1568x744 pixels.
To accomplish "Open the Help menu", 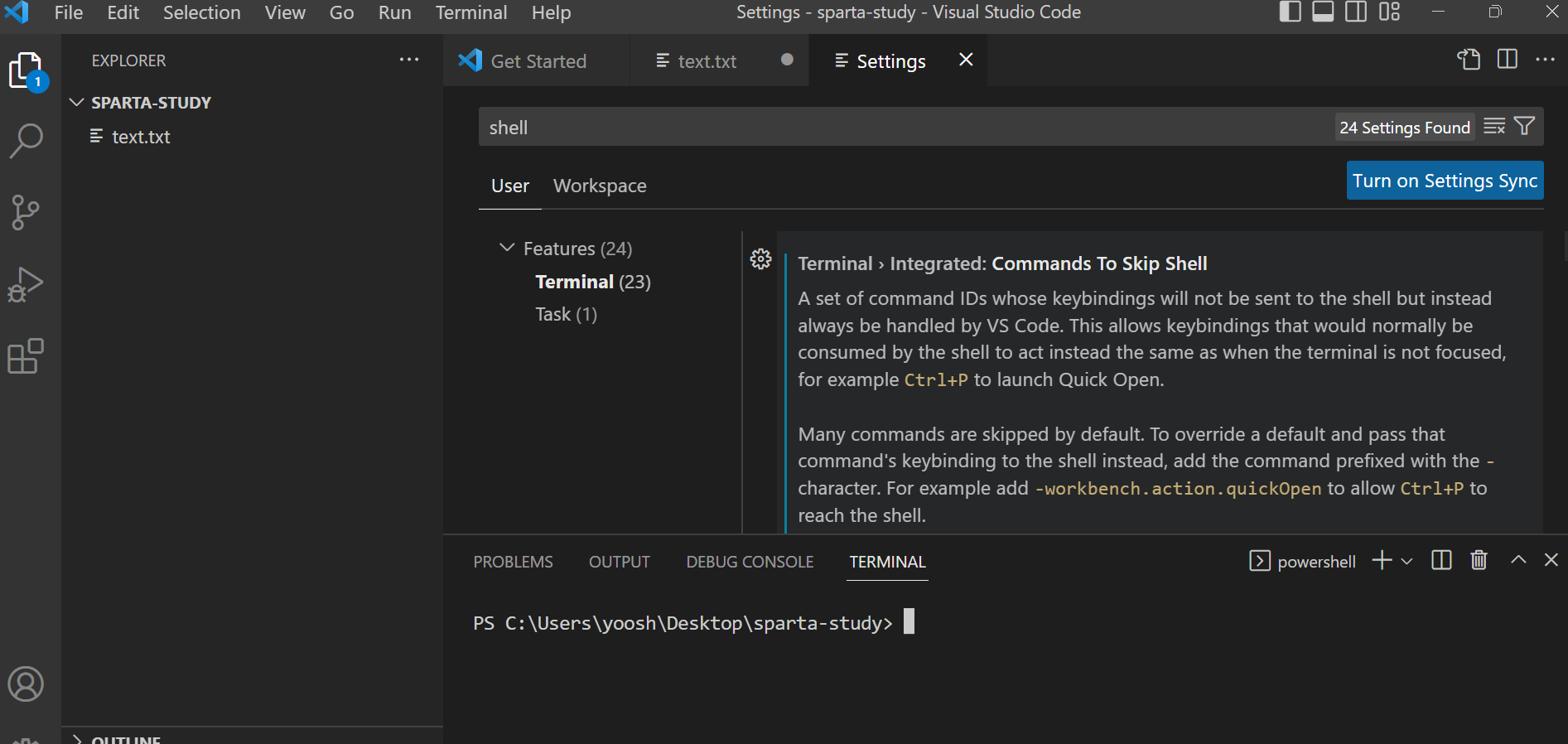I will coord(551,12).
